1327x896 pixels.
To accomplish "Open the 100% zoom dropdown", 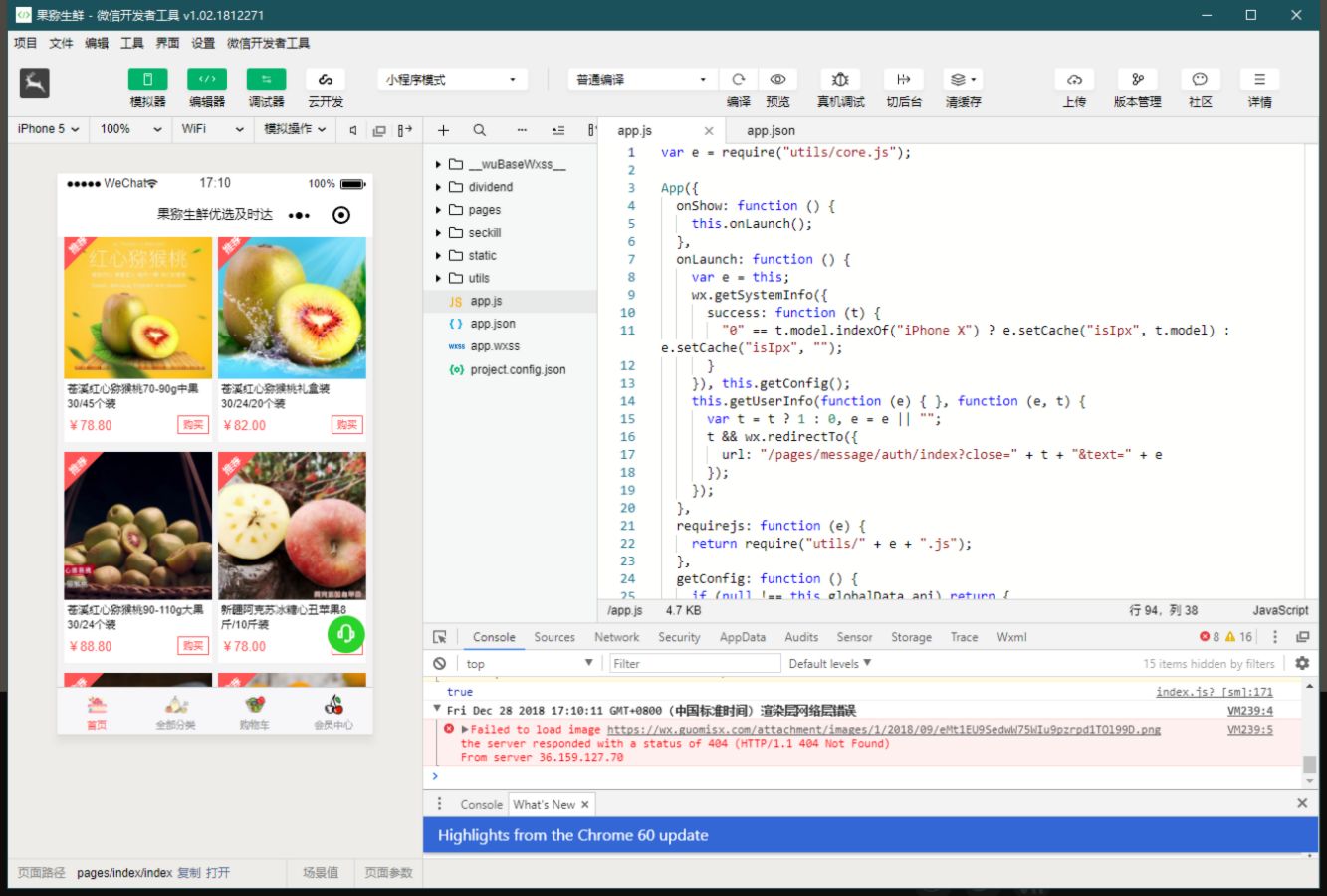I will coord(129,129).
